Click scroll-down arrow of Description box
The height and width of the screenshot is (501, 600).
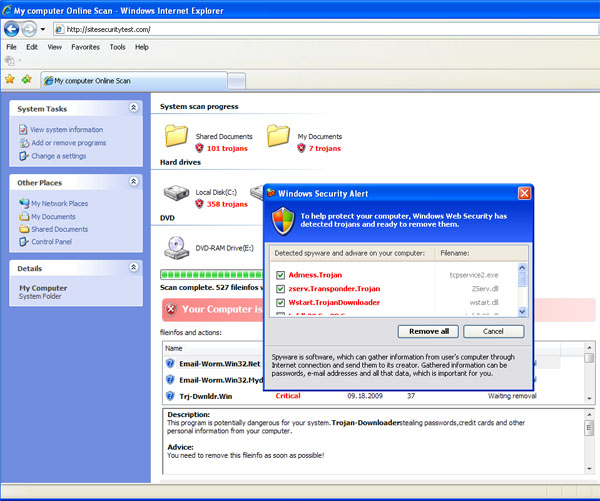pos(589,468)
